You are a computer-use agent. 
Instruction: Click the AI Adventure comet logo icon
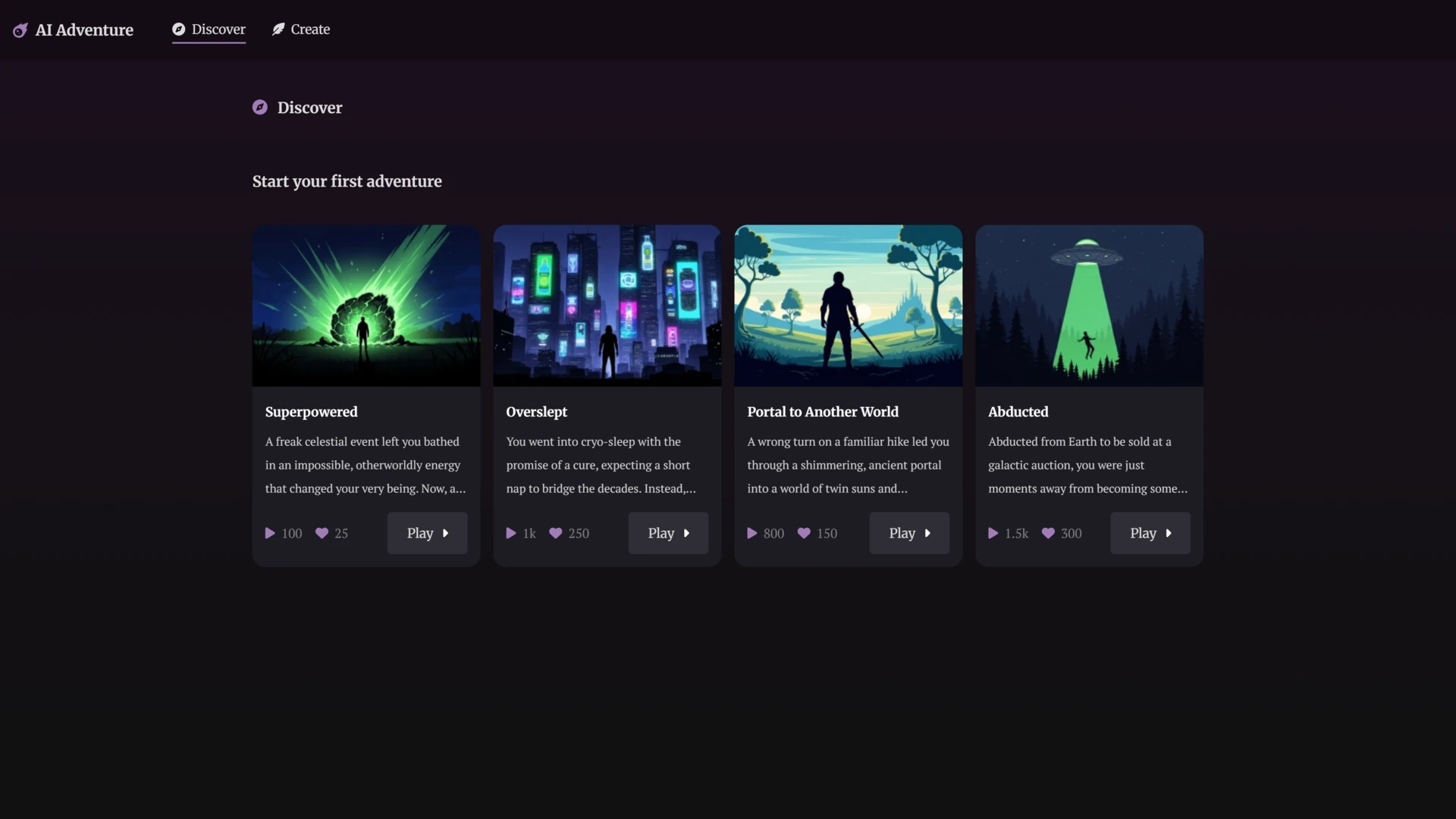(20, 30)
